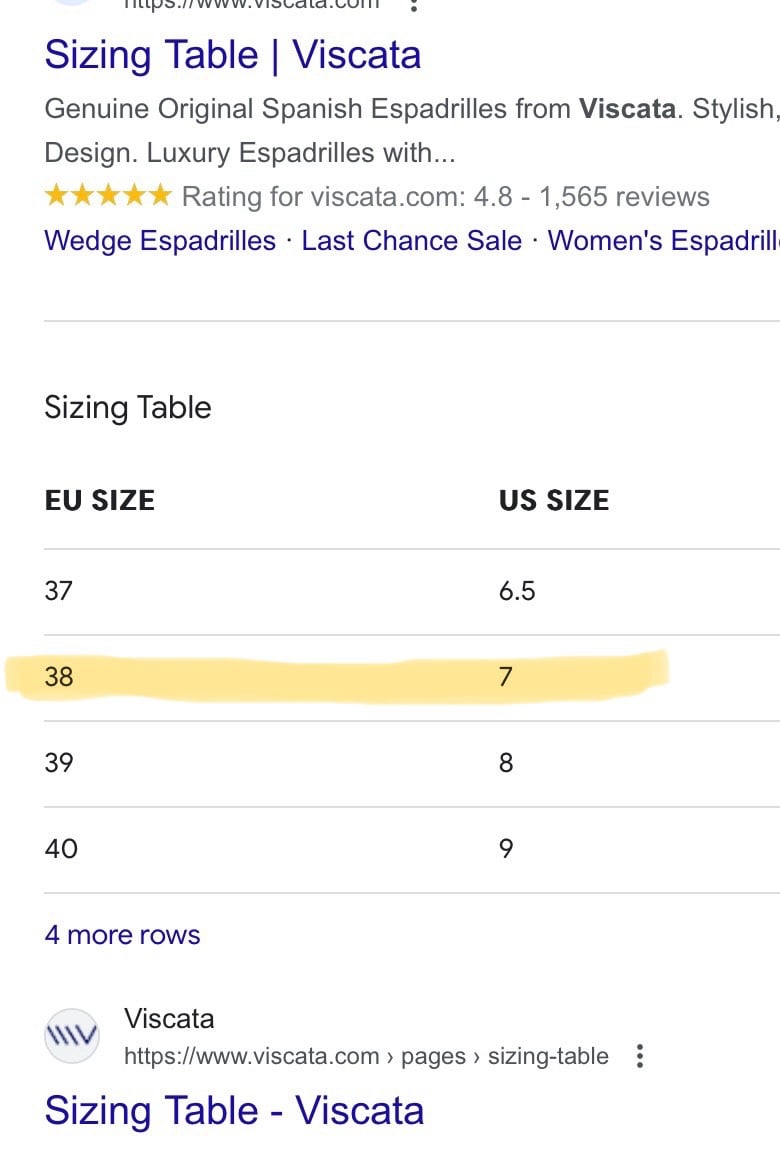This screenshot has width=780, height=1171.
Task: Click the Viscata site name label
Action: [x=169, y=1019]
